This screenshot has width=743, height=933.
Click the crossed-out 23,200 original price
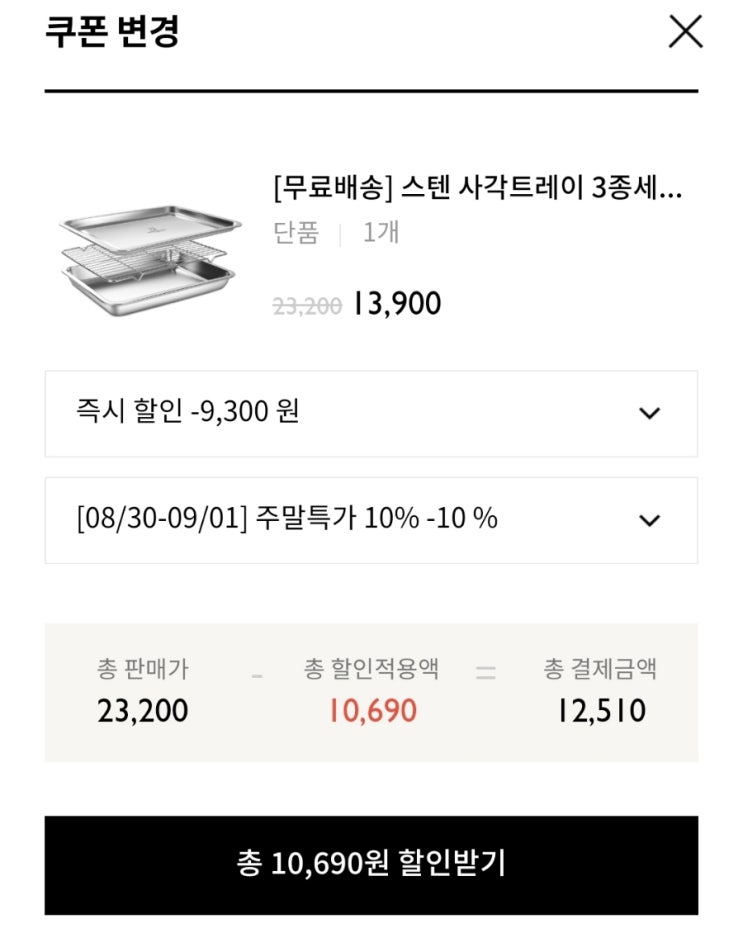click(307, 305)
